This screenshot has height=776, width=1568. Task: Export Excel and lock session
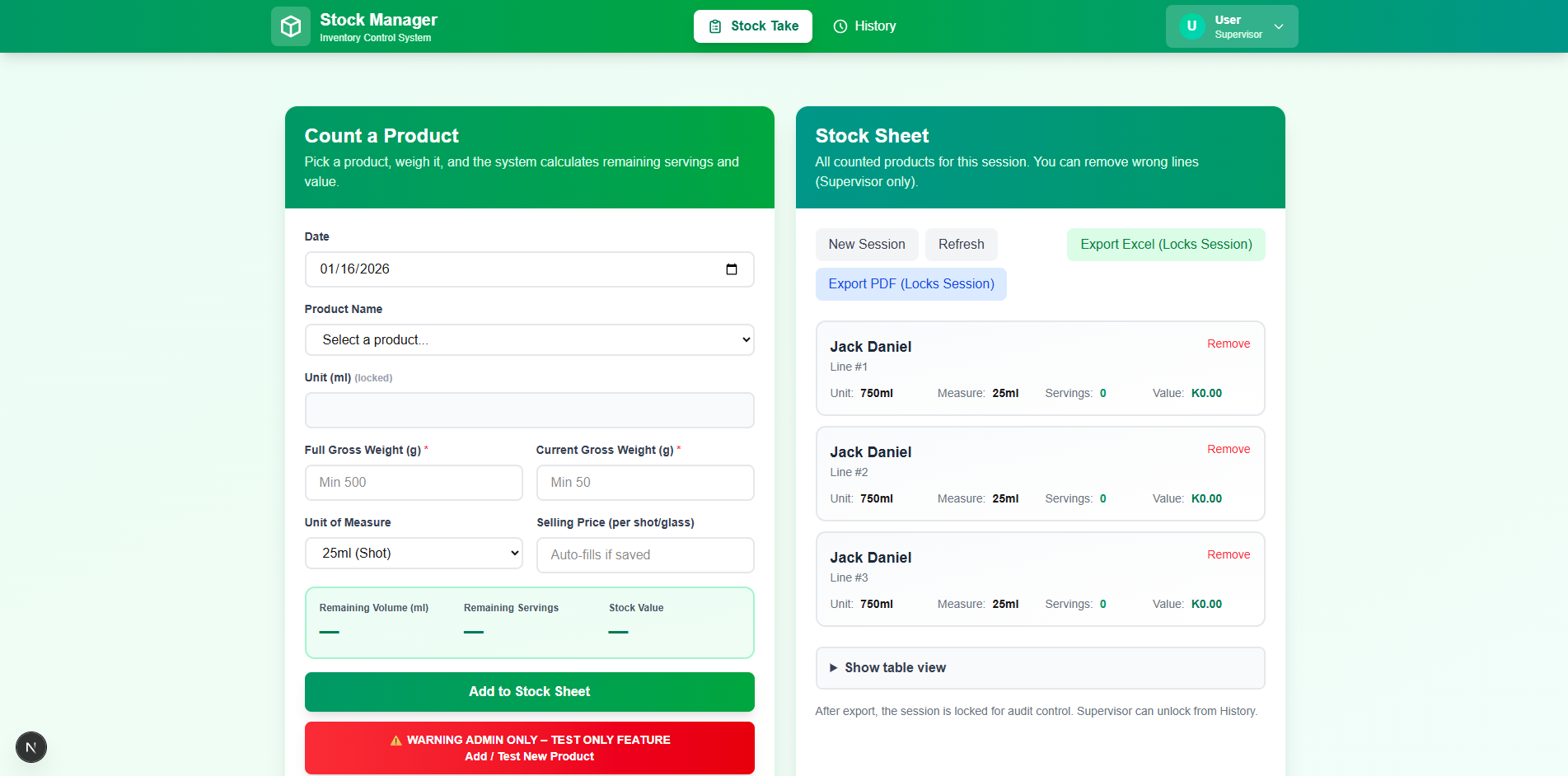point(1165,245)
